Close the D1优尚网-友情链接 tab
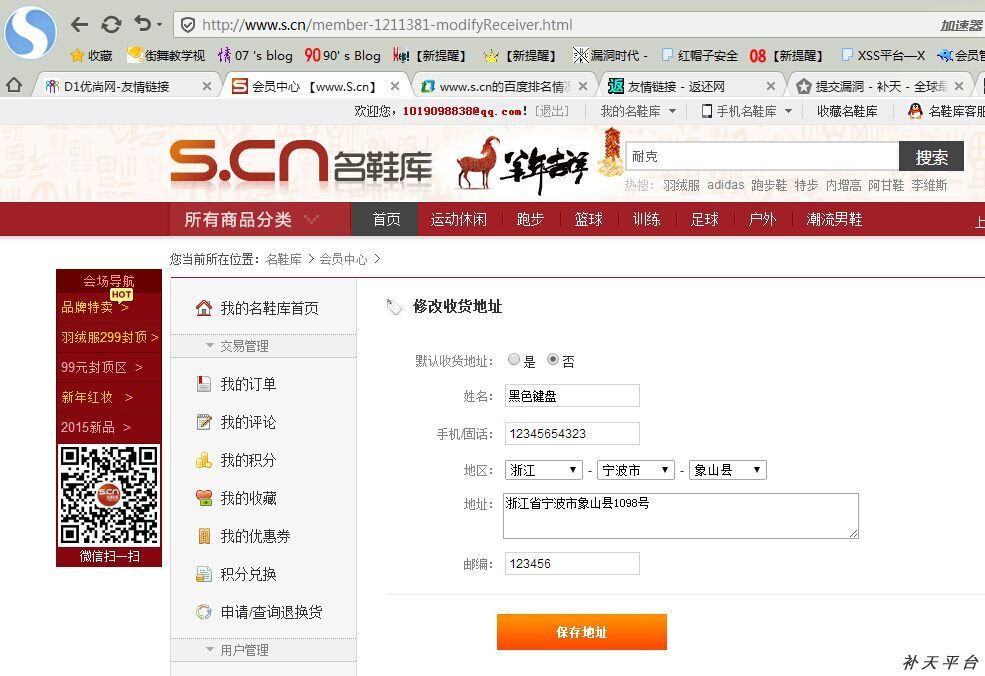This screenshot has height=676, width=985. (x=206, y=86)
